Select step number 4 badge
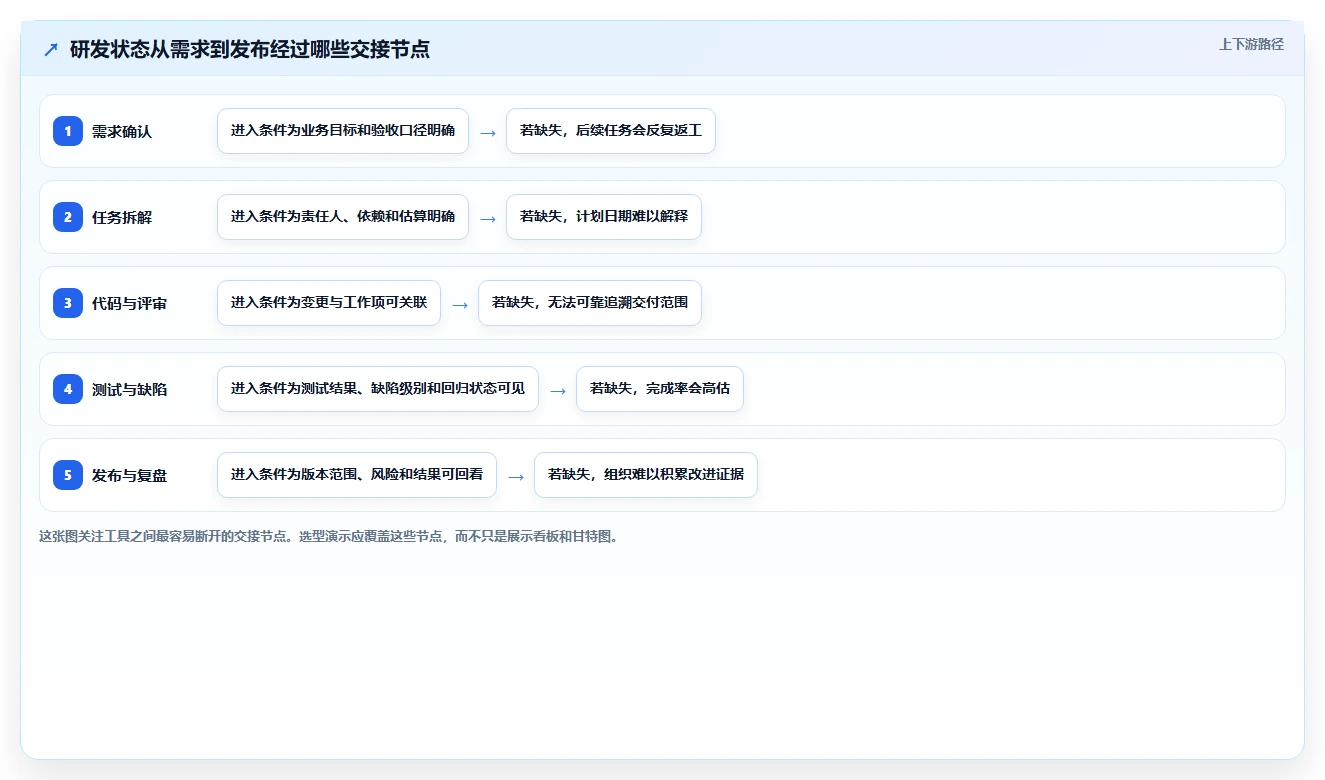 pos(68,389)
